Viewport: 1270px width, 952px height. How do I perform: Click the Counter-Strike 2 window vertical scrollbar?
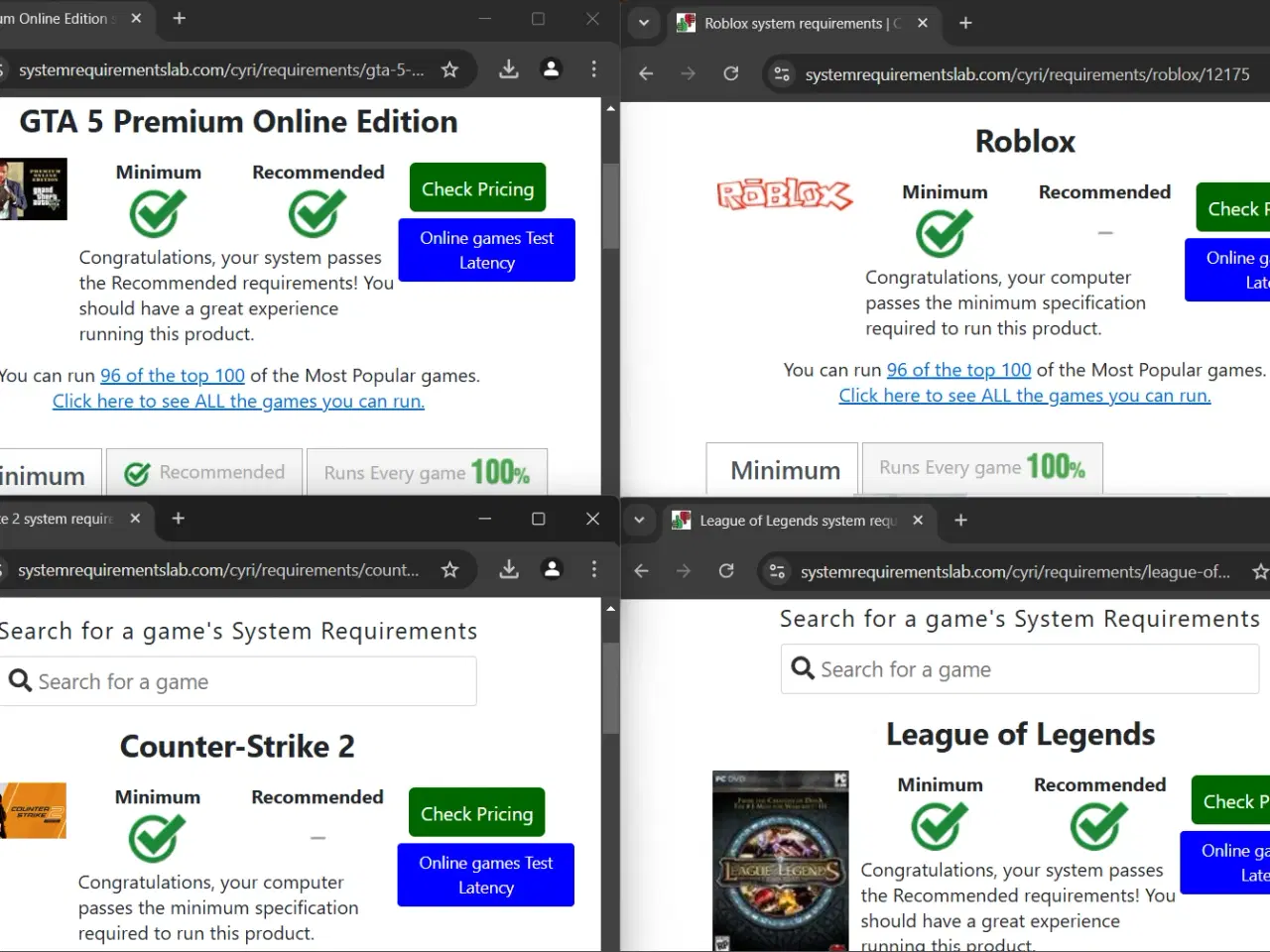(x=610, y=688)
